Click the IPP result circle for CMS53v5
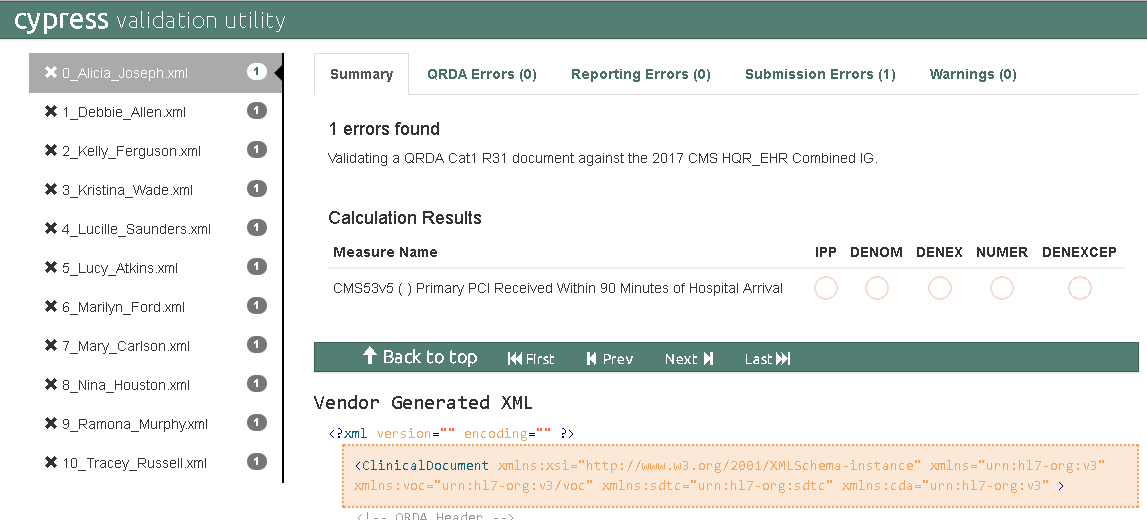This screenshot has width=1147, height=520. click(x=826, y=288)
